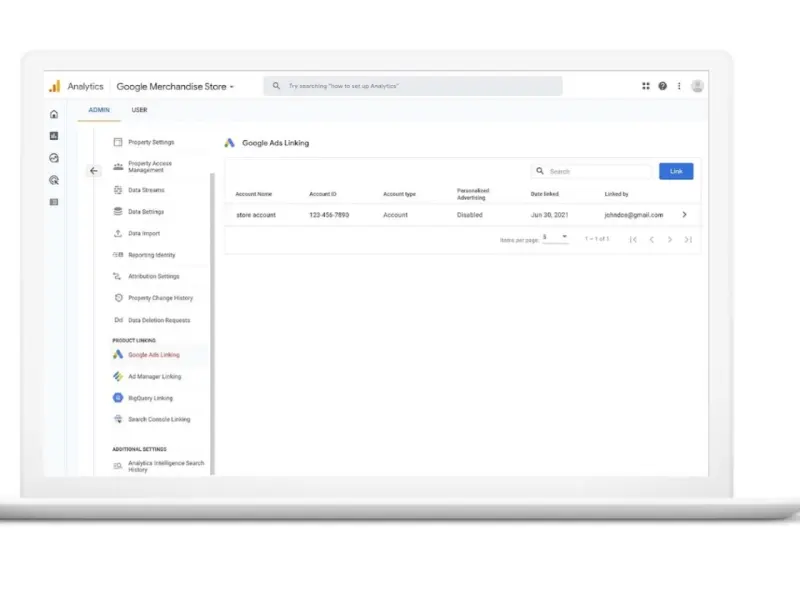
Task: Click the search field in linking table
Action: click(597, 172)
